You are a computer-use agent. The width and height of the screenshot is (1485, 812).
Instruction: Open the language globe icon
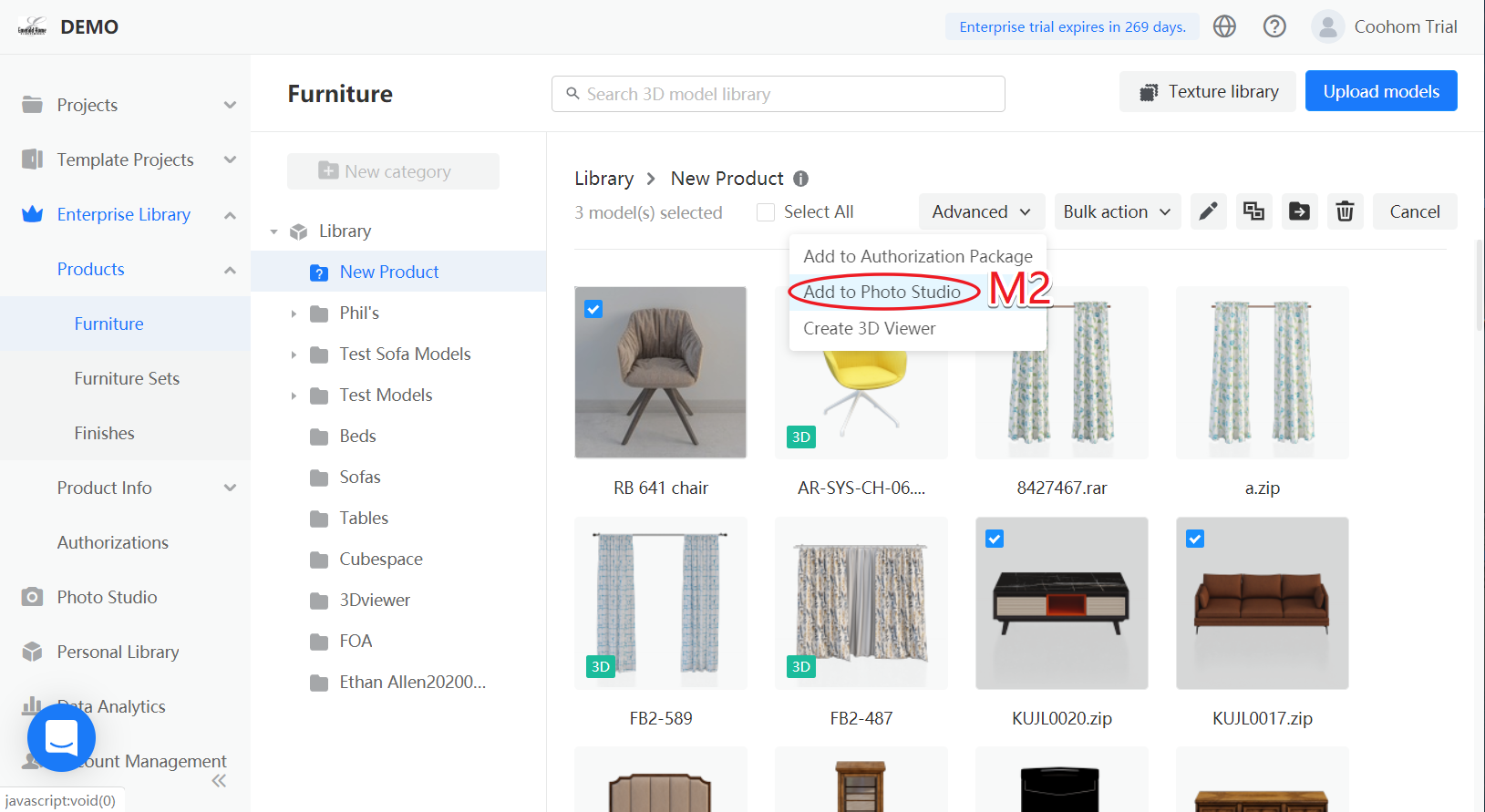coord(1224,26)
